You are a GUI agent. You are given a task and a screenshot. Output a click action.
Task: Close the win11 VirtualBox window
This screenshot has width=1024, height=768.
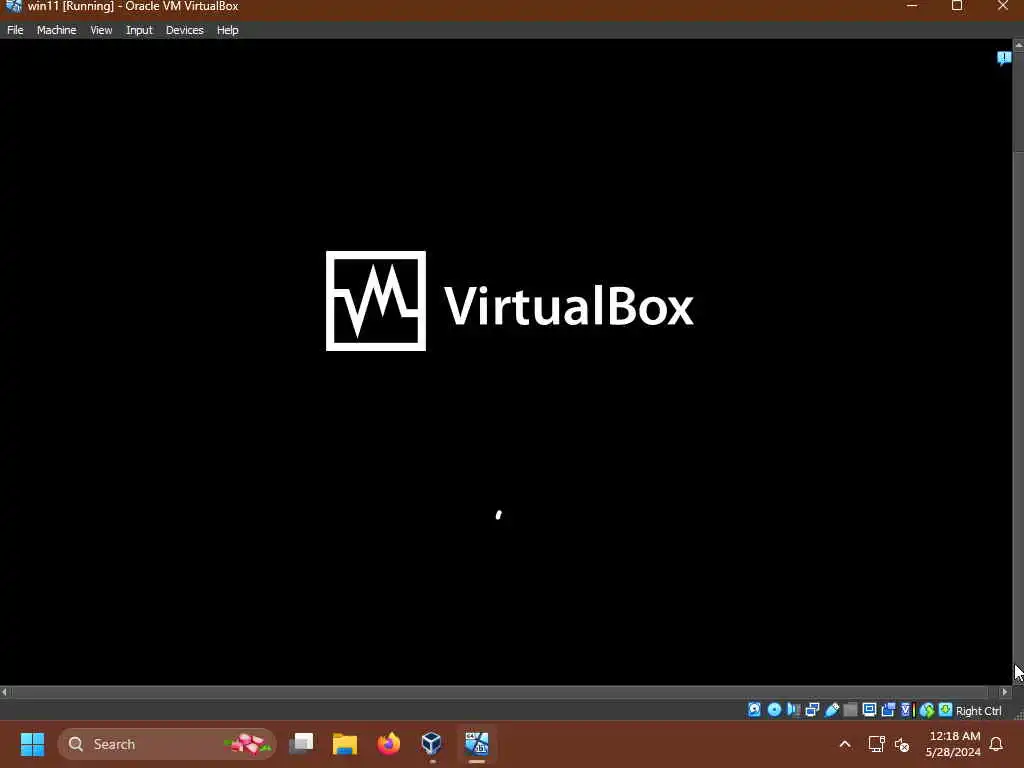pyautogui.click(x=1002, y=7)
